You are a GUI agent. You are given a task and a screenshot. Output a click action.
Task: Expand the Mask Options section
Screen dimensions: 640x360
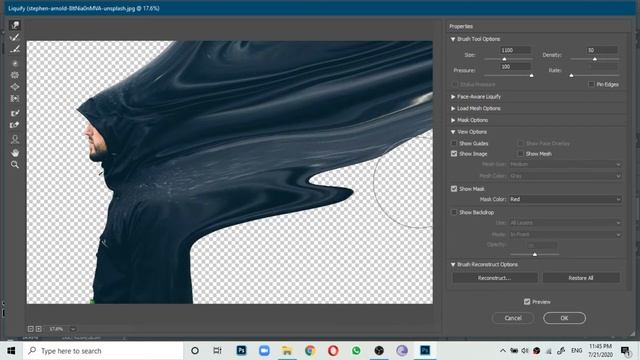453,120
